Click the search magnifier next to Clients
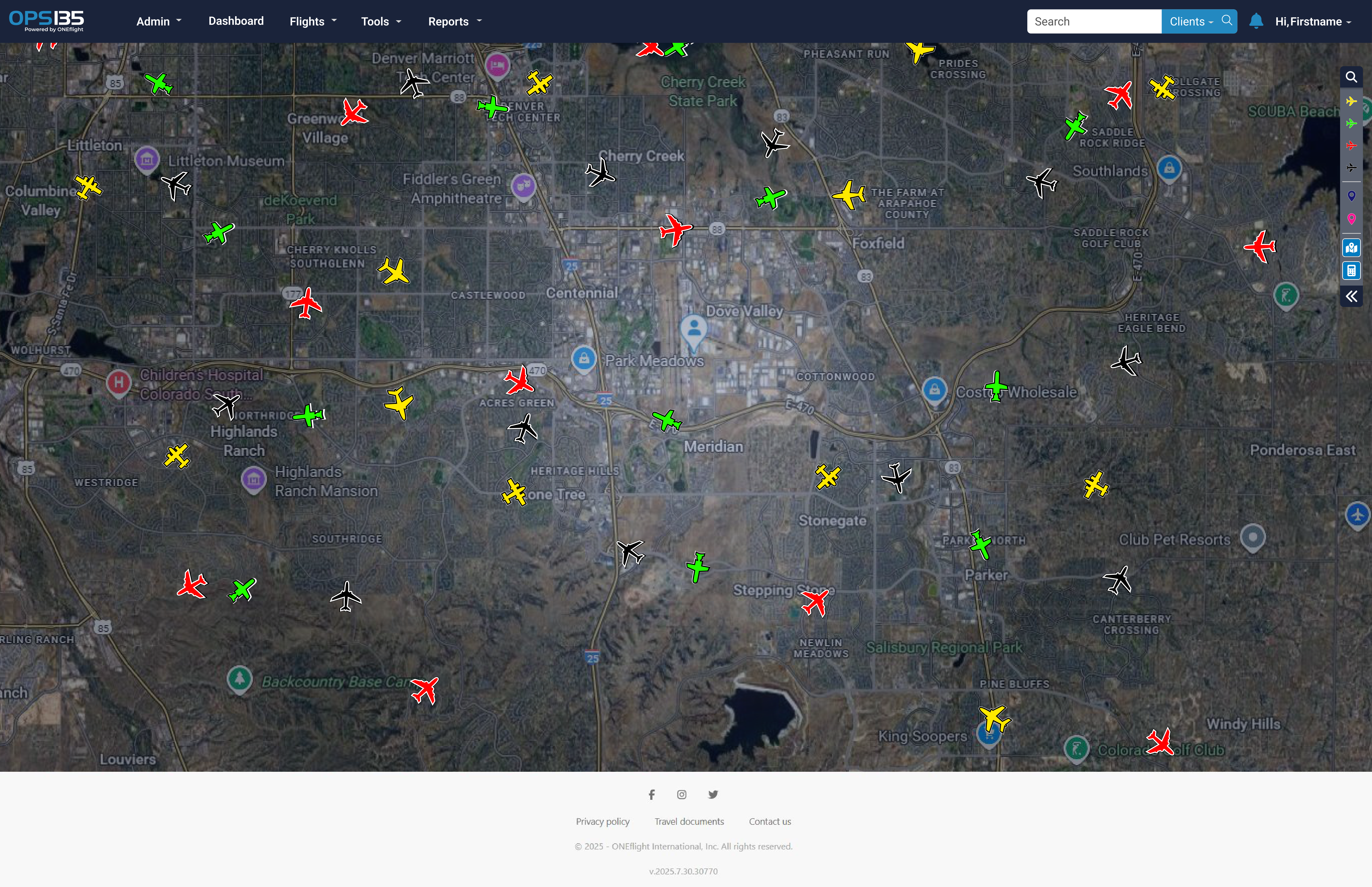Viewport: 1372px width, 887px height. click(x=1226, y=21)
